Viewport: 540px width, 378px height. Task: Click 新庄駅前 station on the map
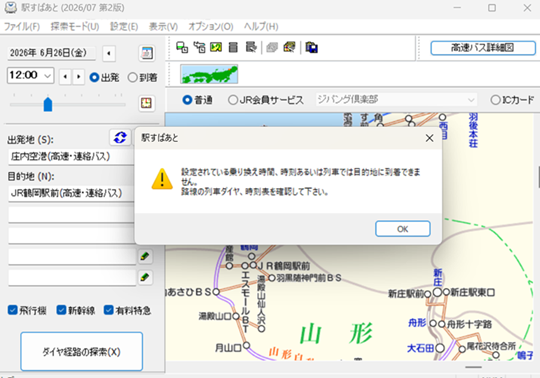(x=427, y=294)
